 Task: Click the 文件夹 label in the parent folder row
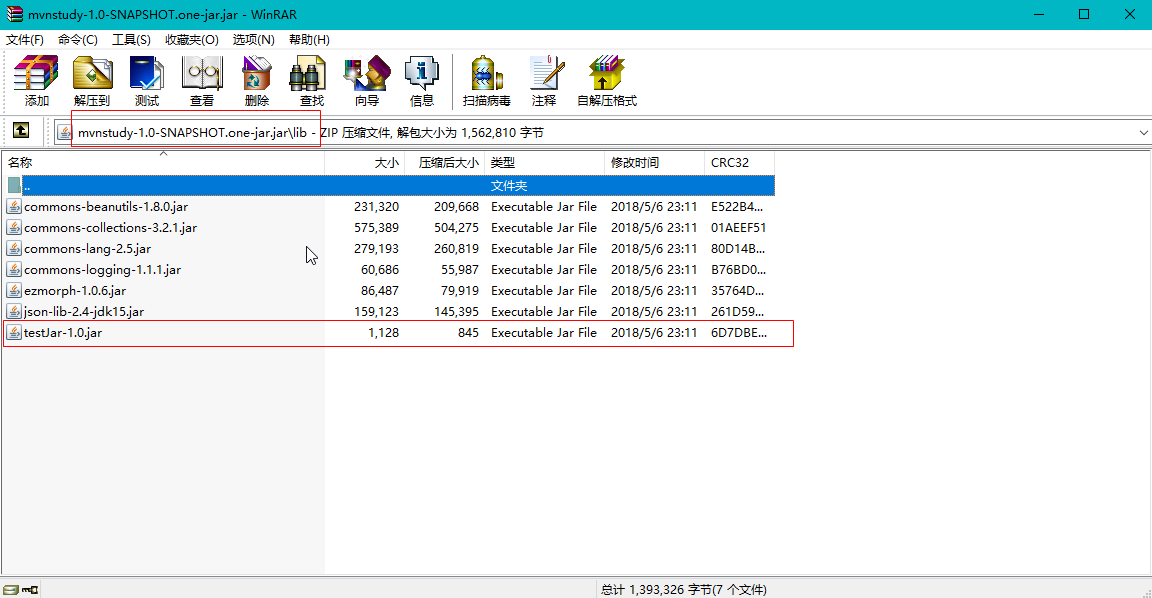click(x=509, y=186)
